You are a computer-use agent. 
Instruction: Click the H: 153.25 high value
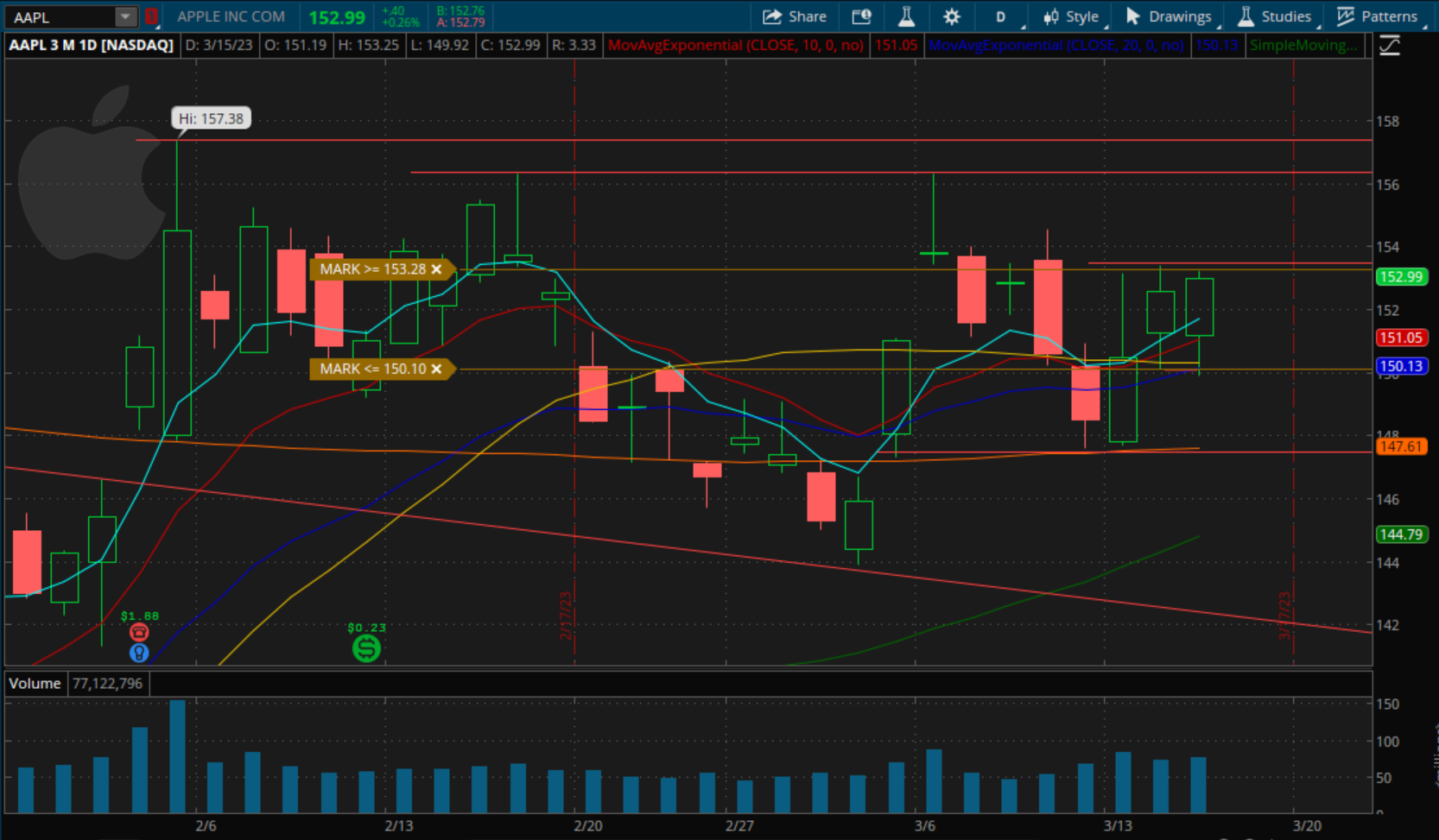pos(369,45)
